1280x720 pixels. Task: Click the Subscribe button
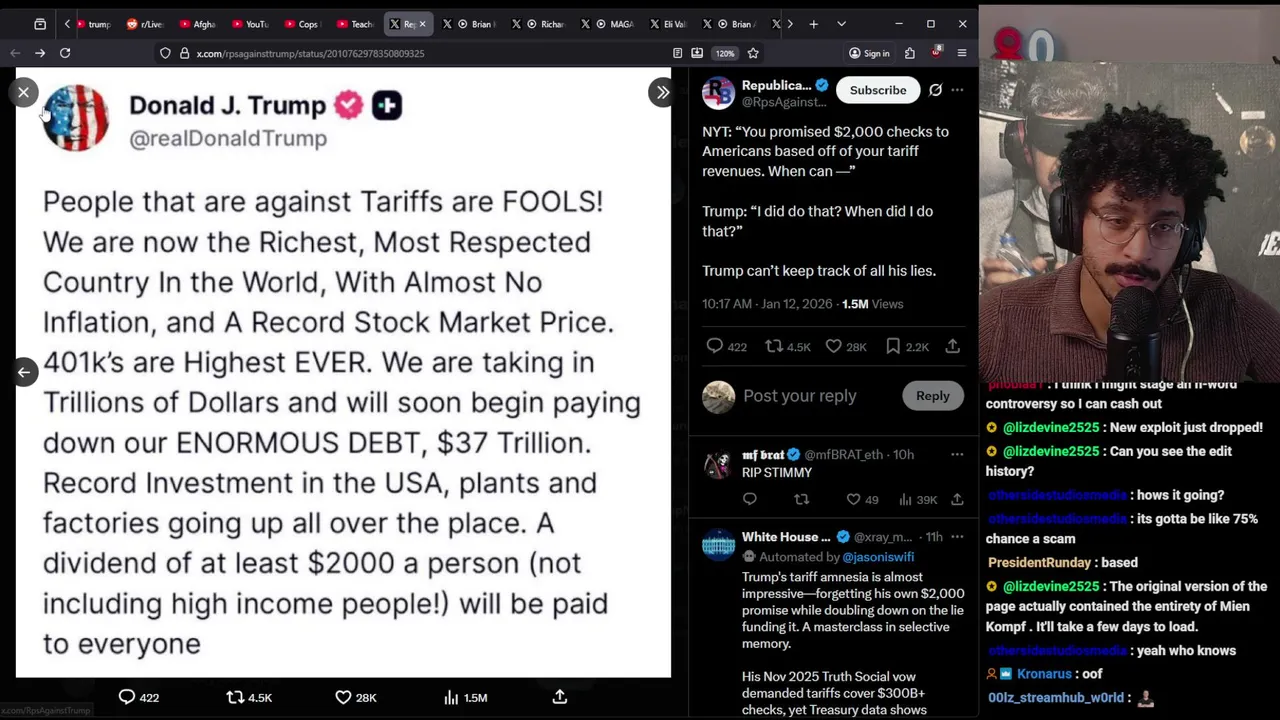coord(878,90)
